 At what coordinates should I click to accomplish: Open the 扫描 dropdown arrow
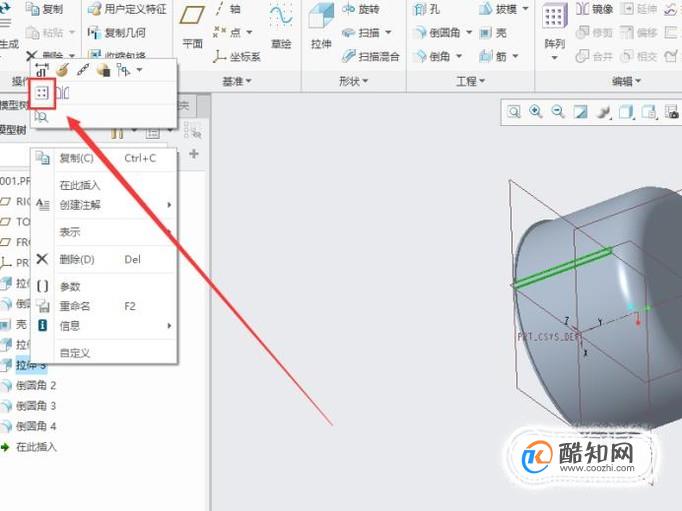388,32
